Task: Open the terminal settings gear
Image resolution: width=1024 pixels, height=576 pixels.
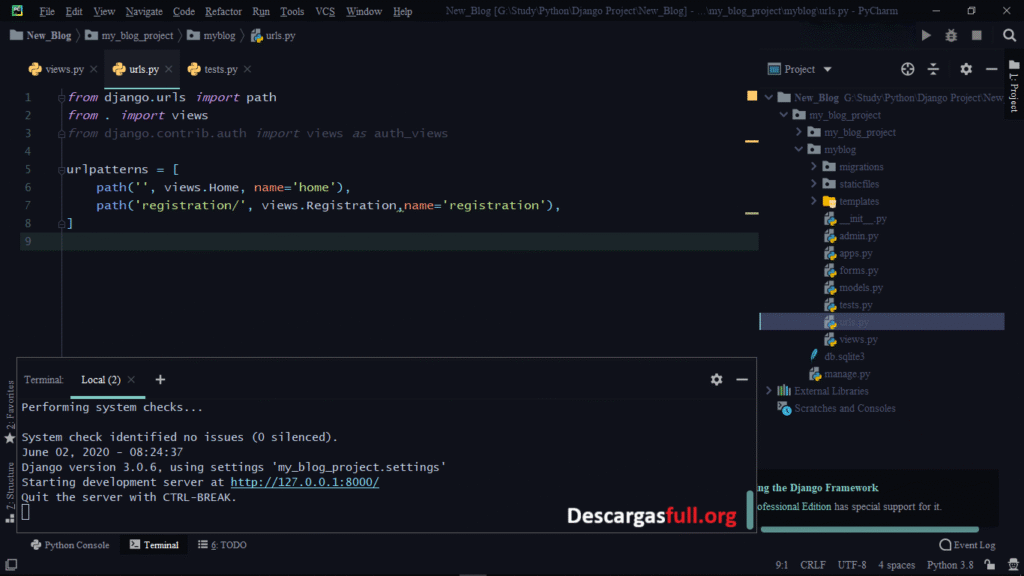Action: [x=716, y=380]
